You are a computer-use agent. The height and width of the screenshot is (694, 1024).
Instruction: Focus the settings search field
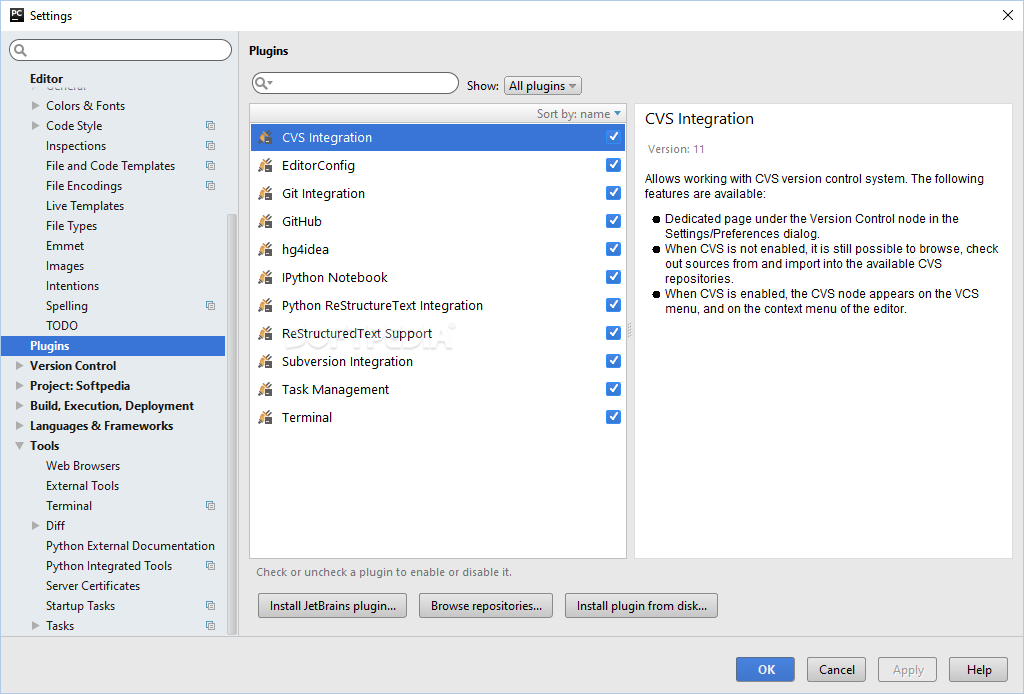[x=121, y=50]
